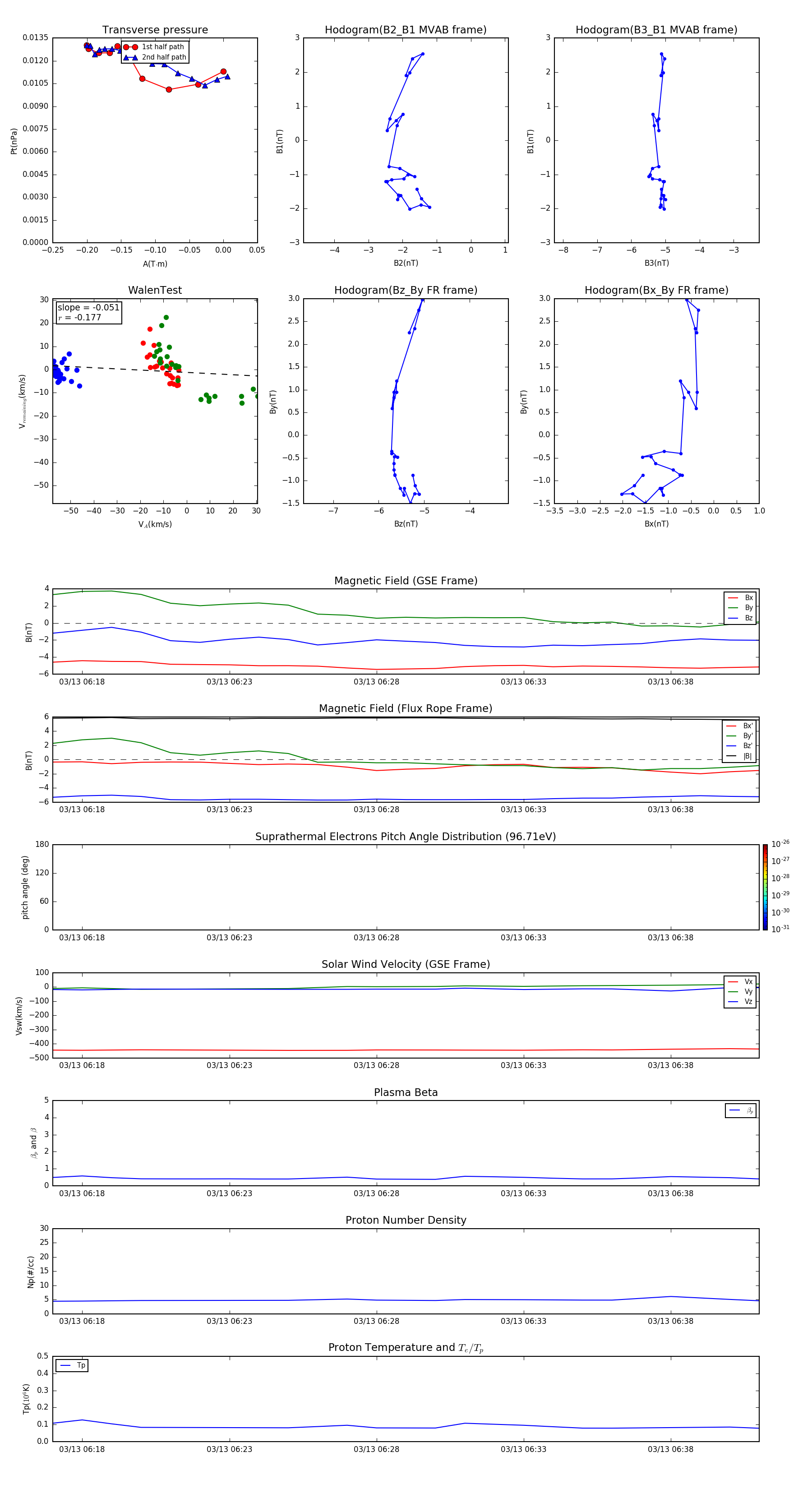Click the "pitch angle (deg)" y-axis label
Image resolution: width=812 pixels, height=1489 pixels.
tap(25, 887)
